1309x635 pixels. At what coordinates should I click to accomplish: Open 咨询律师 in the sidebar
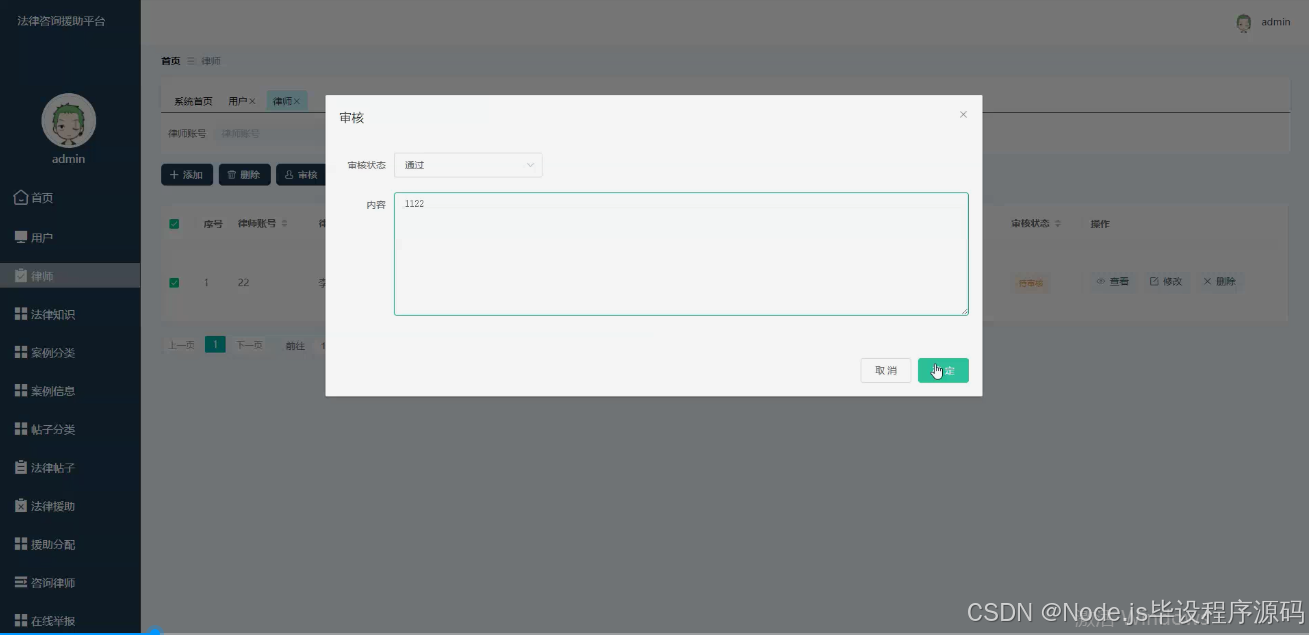(x=70, y=583)
